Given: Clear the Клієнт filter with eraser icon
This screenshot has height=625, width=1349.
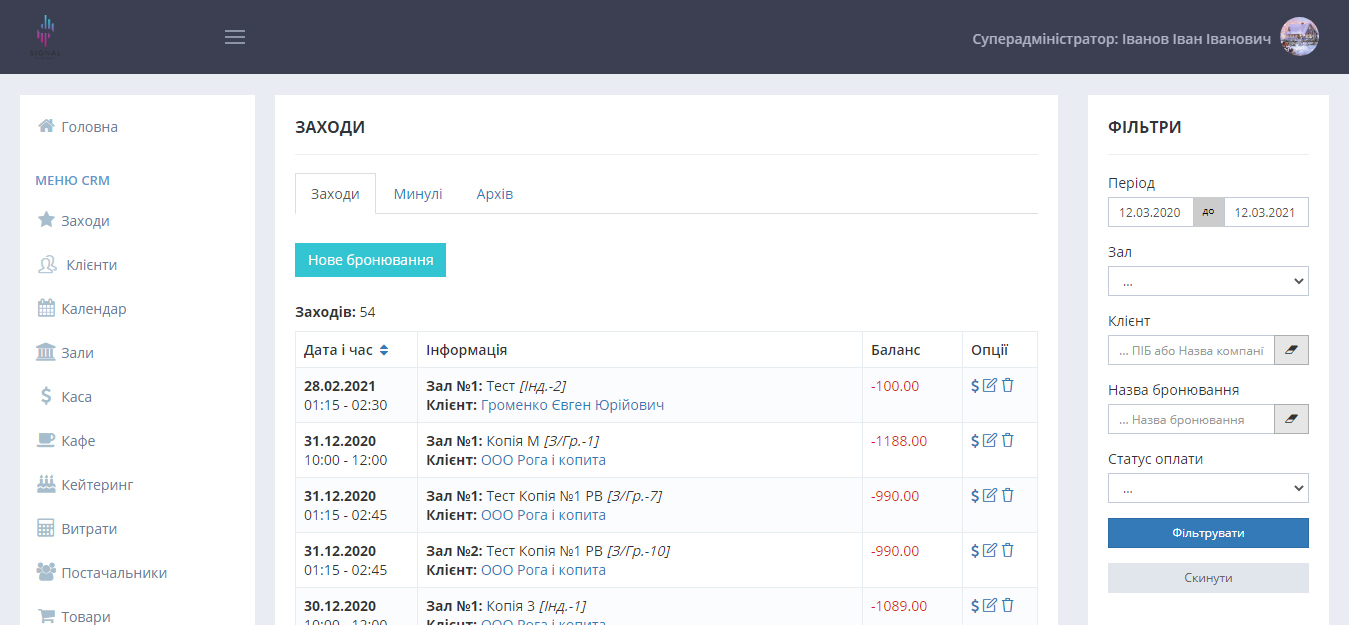Looking at the screenshot, I should coord(1291,350).
